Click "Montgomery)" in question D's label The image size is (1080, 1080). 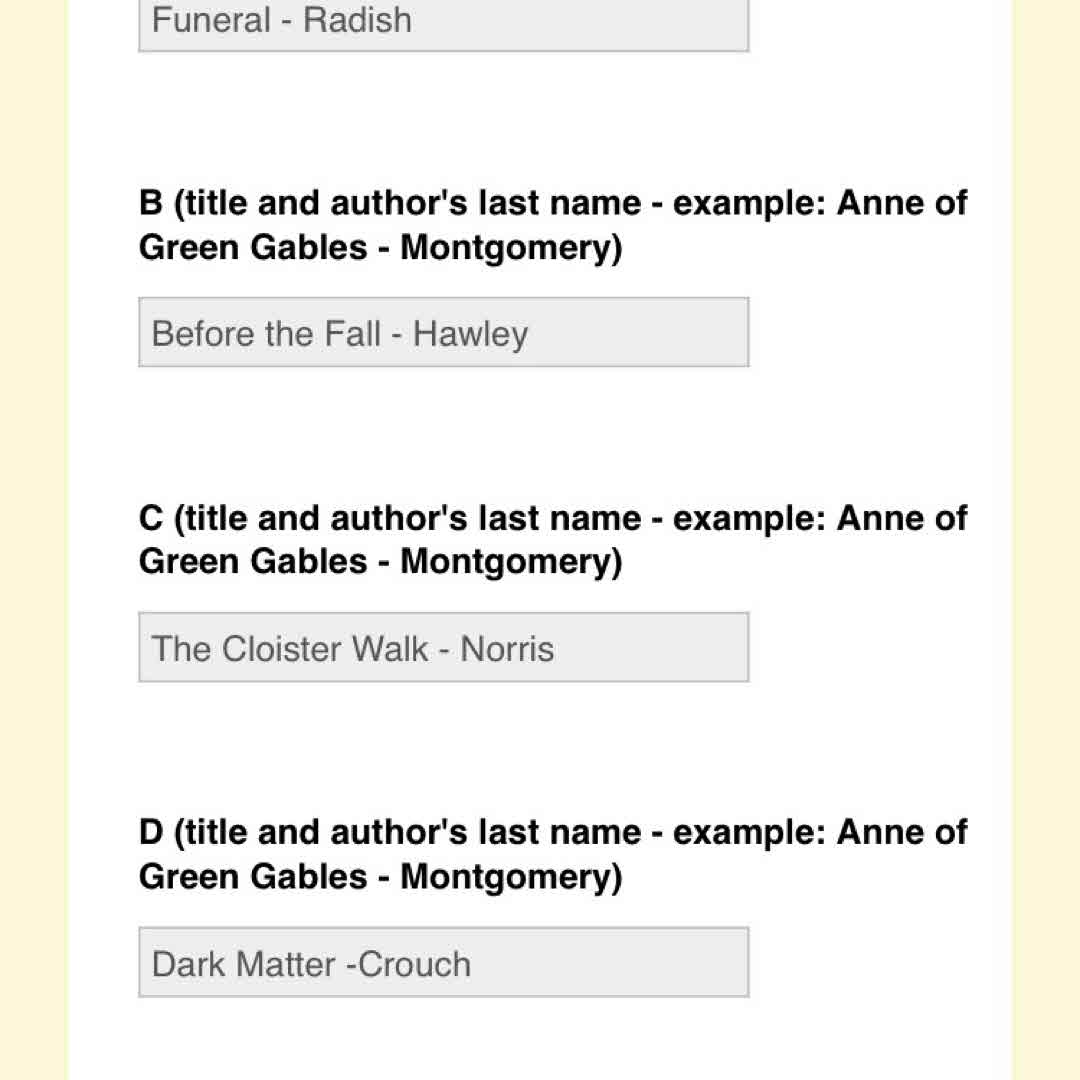tap(511, 877)
